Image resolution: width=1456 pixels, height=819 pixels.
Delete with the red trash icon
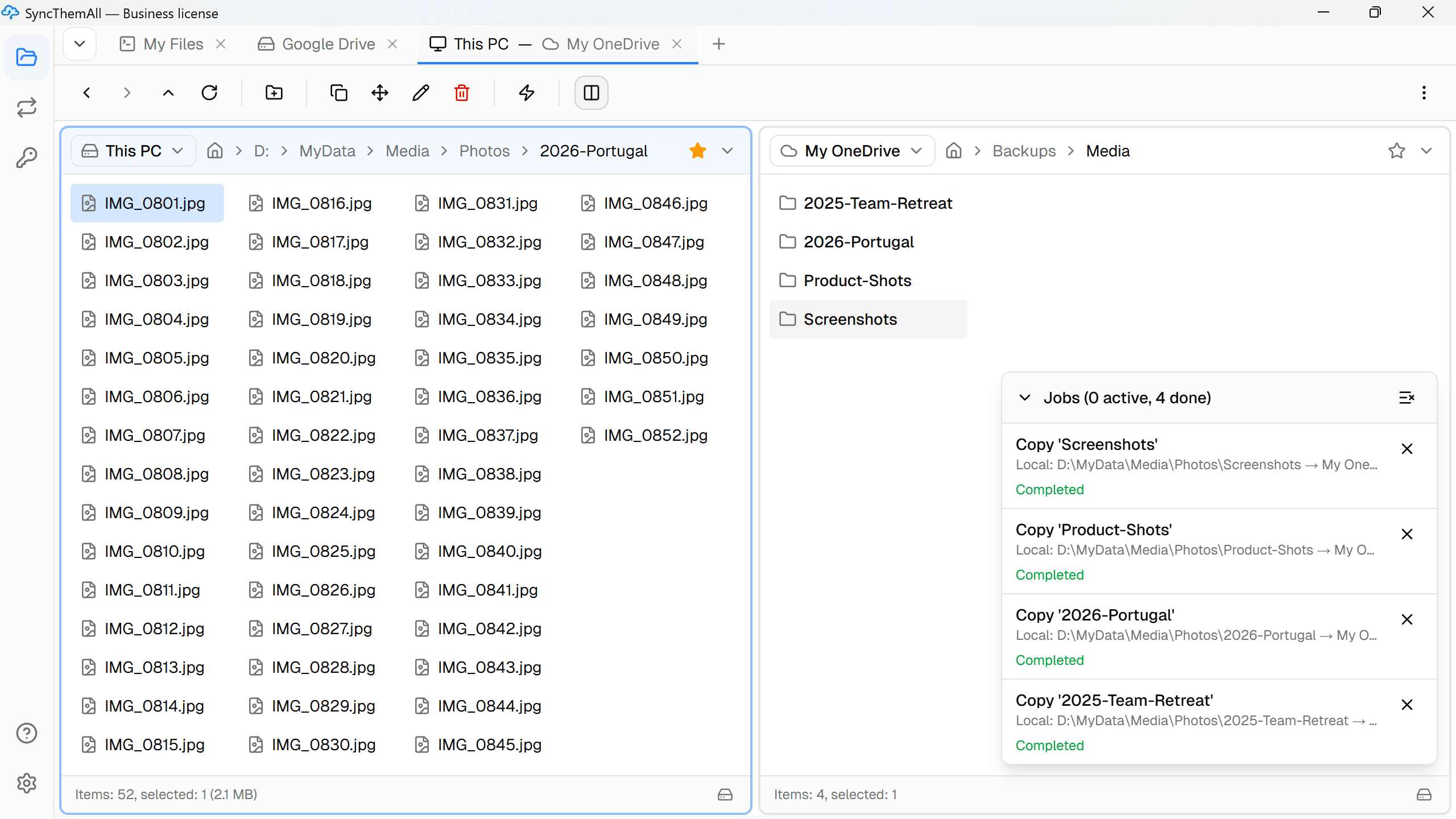[462, 93]
